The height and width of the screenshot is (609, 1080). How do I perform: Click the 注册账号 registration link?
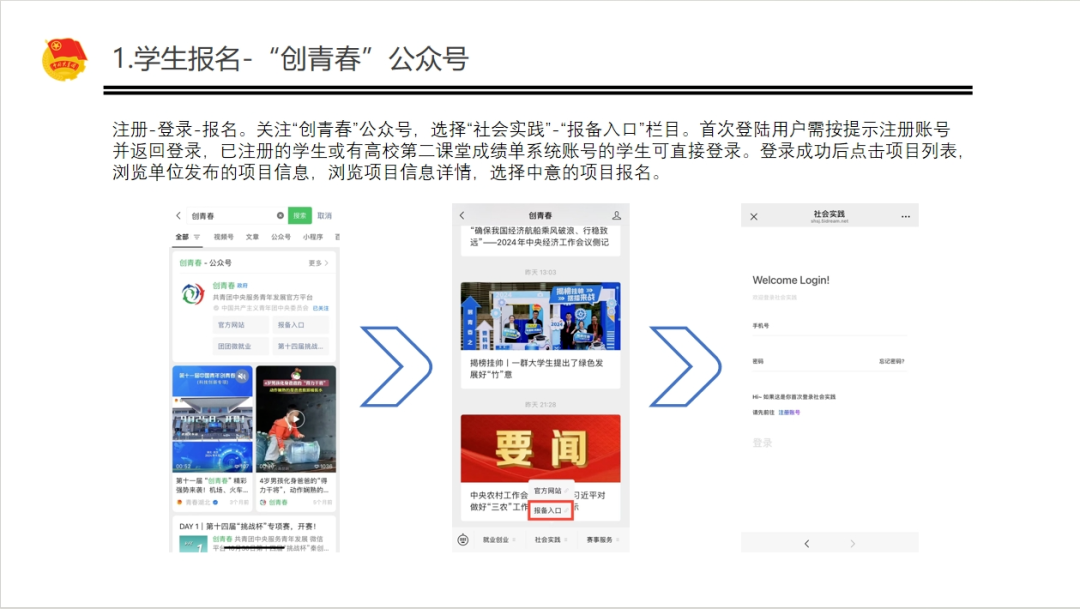point(789,411)
